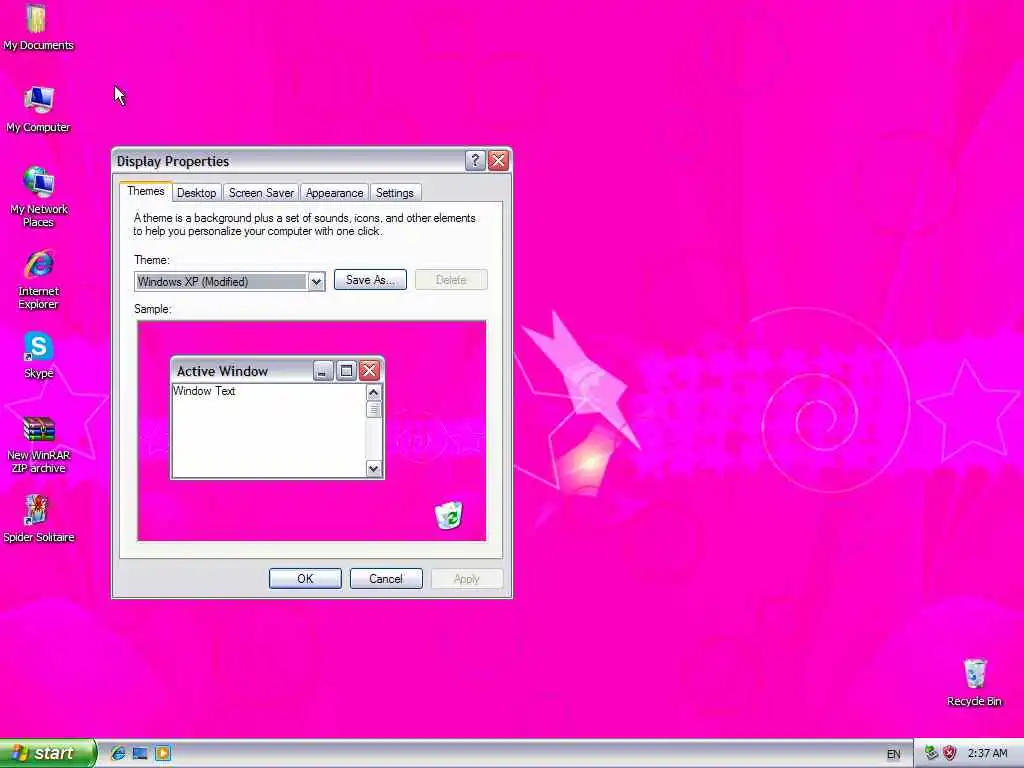Click the sample scrollbar up arrow
The width and height of the screenshot is (1024, 768).
374,392
